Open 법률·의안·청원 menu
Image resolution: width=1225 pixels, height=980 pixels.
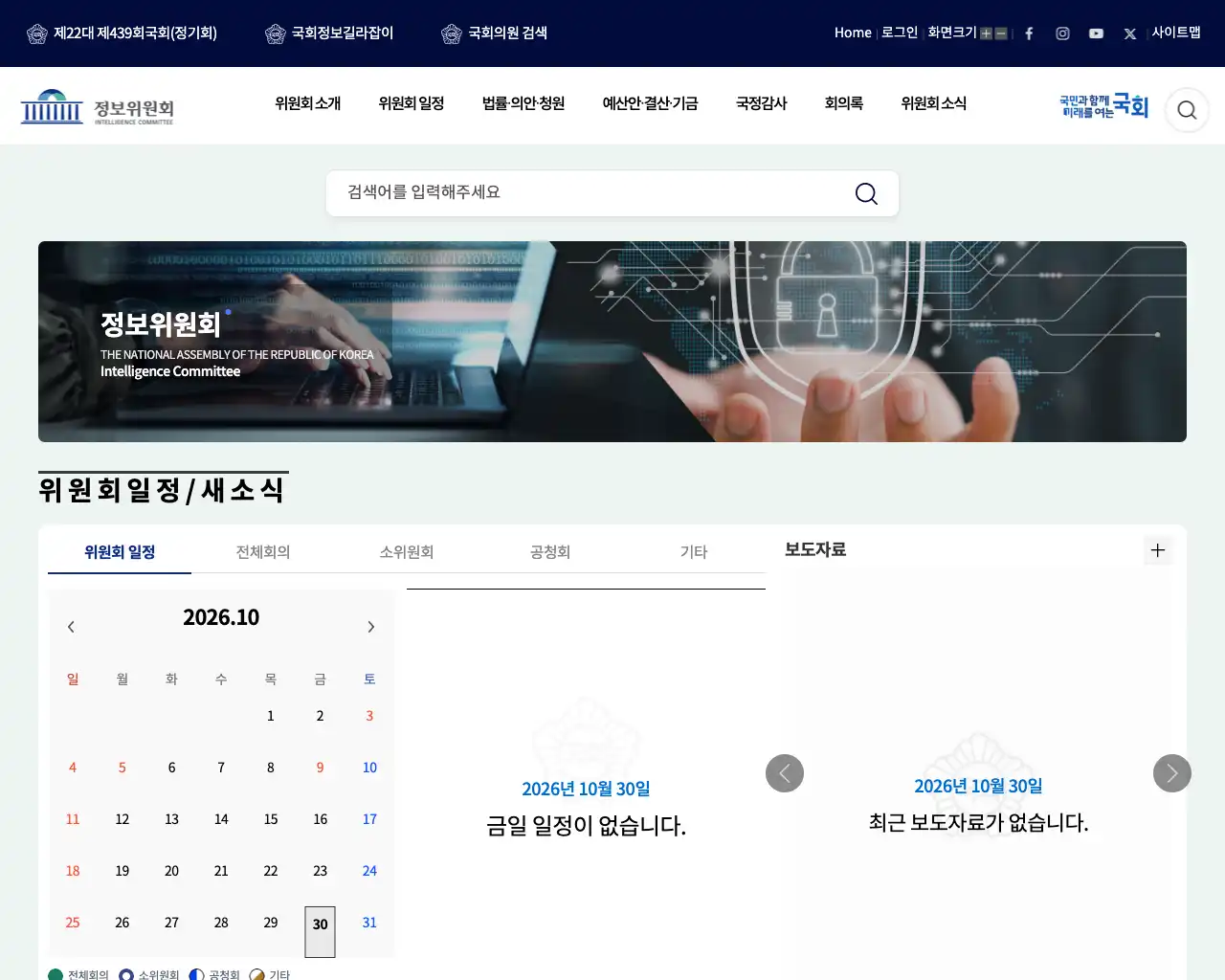coord(523,103)
